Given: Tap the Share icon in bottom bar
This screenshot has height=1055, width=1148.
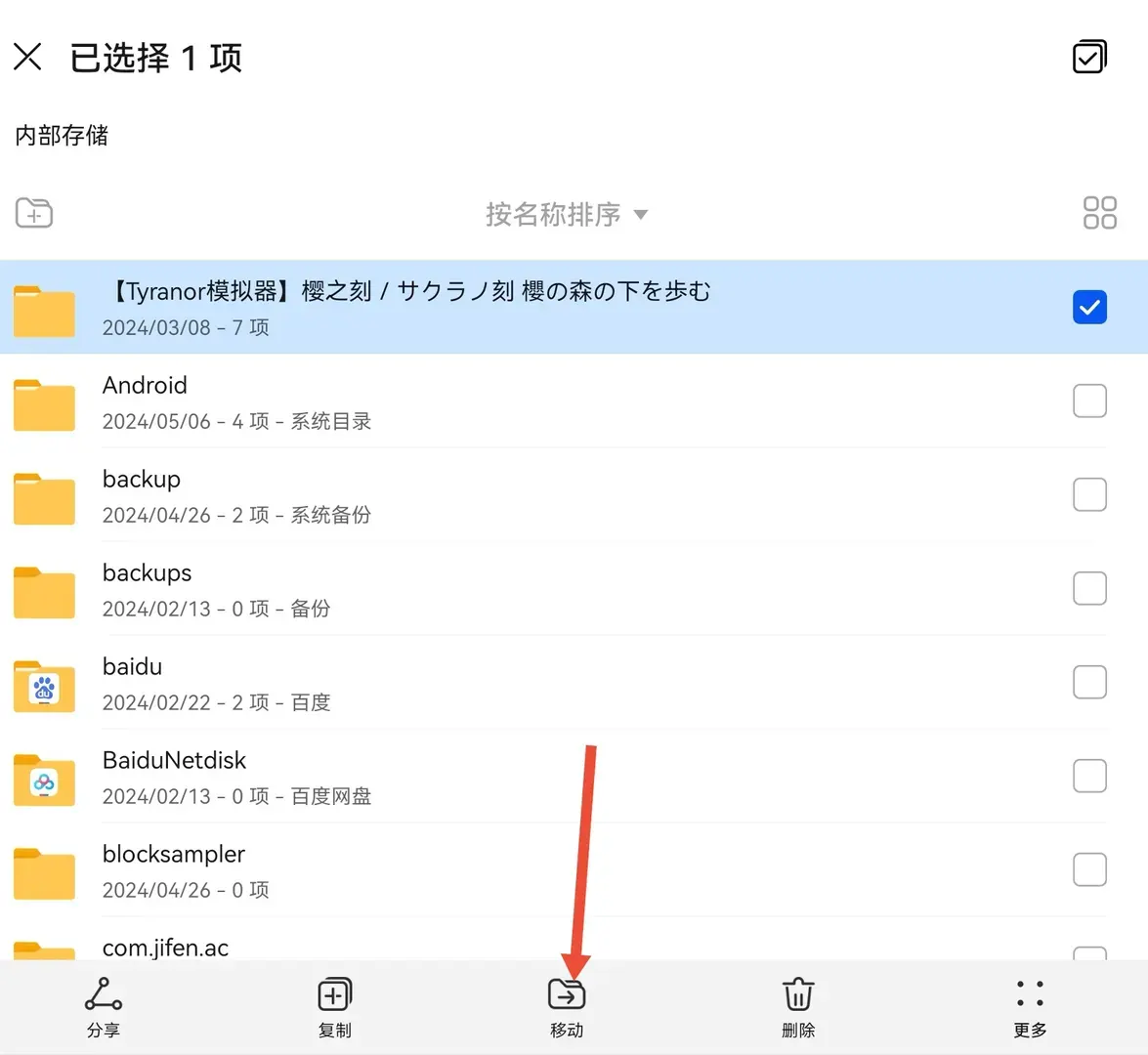Looking at the screenshot, I should click(x=104, y=994).
